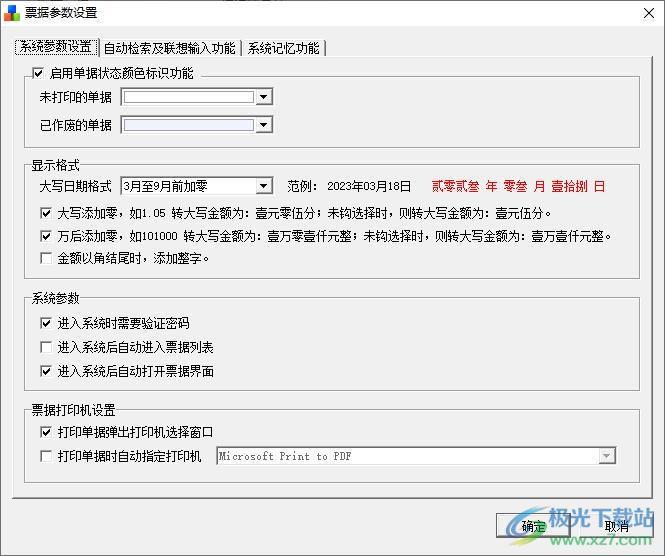Screen dimensions: 665x556
Task: Toggle 启用单据状态颜色标识功能 checkbox
Action: click(x=39, y=73)
